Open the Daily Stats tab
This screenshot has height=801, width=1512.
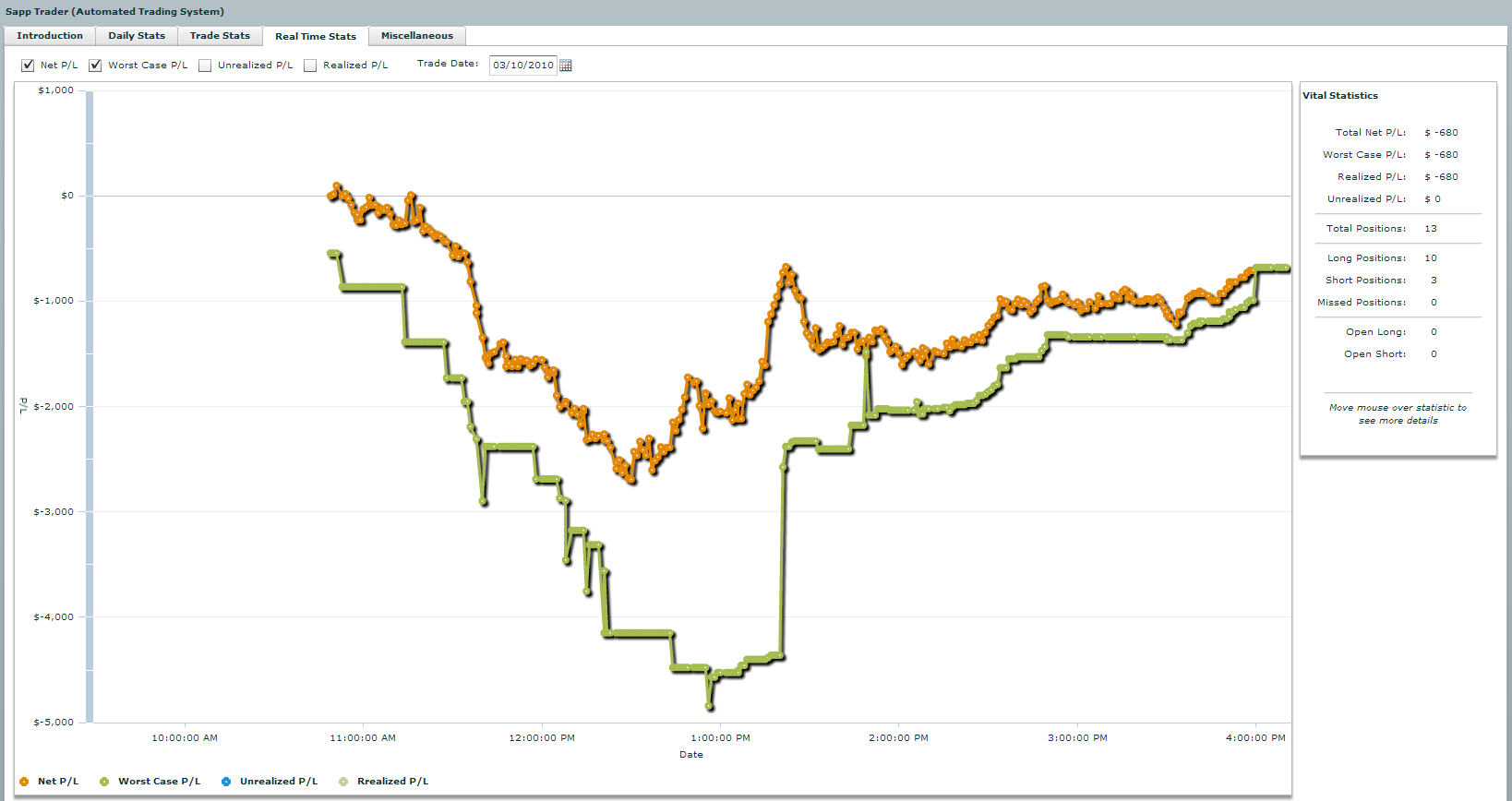(x=137, y=36)
